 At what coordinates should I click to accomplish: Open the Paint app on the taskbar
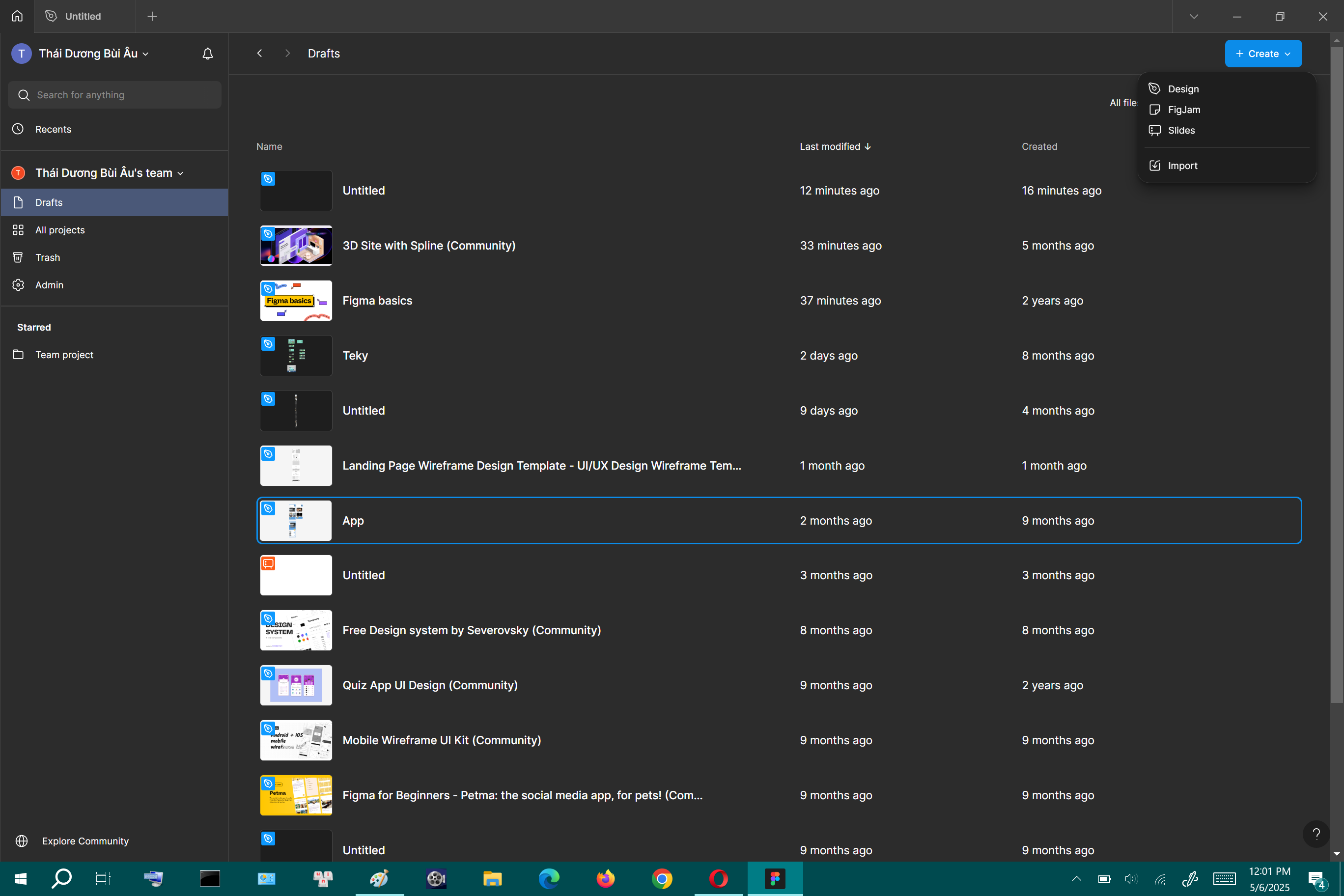(x=379, y=878)
